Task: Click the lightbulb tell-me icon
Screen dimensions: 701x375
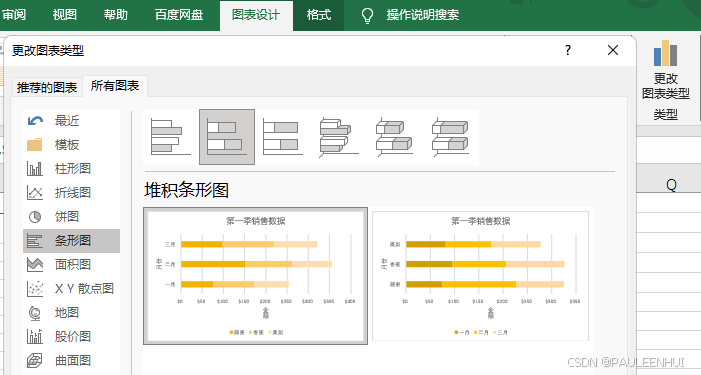Action: pyautogui.click(x=367, y=15)
